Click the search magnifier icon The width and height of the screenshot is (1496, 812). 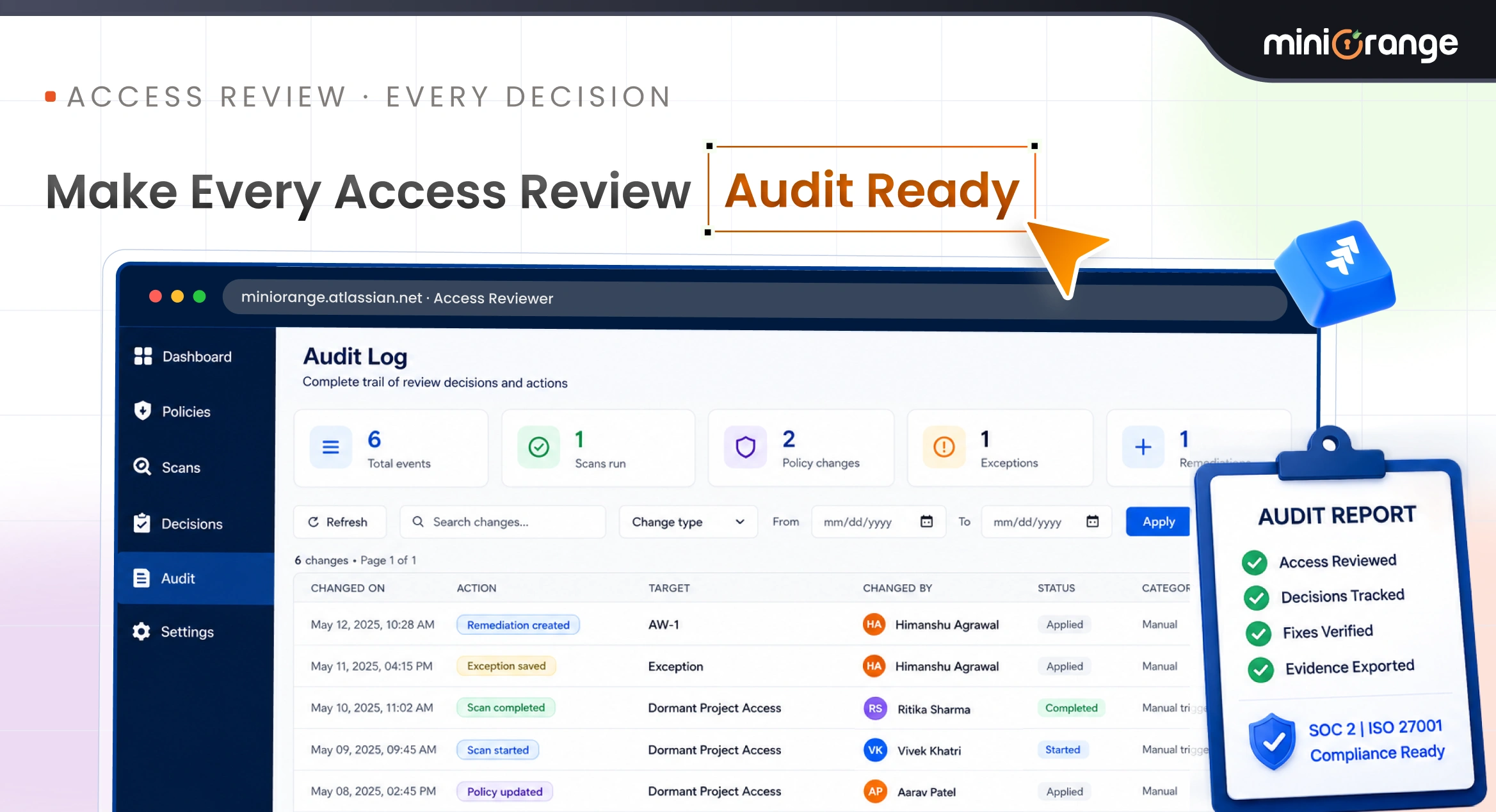(418, 522)
